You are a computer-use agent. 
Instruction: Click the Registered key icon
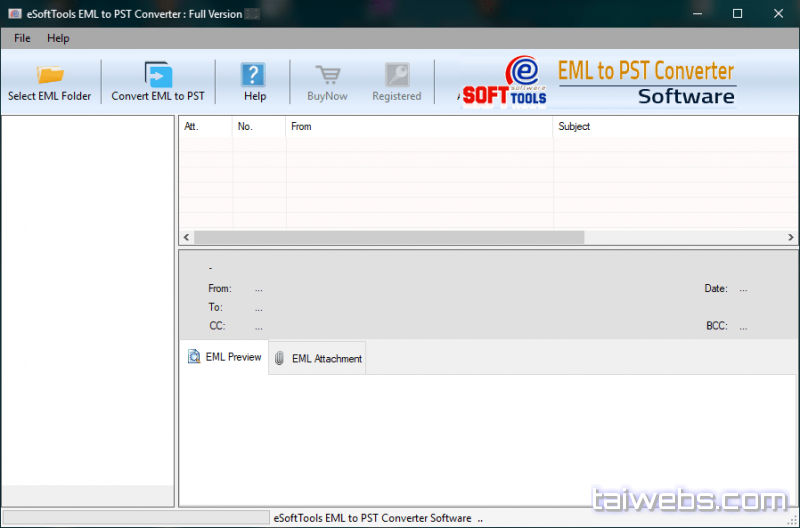[x=396, y=75]
